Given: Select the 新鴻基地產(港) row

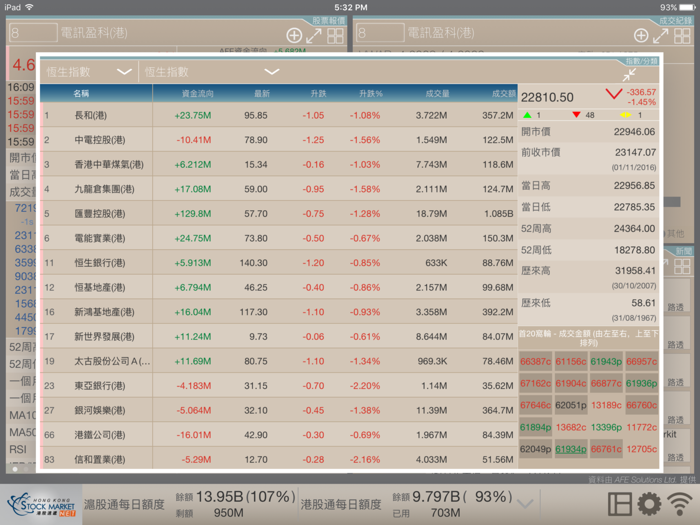Looking at the screenshot, I should (x=279, y=312).
